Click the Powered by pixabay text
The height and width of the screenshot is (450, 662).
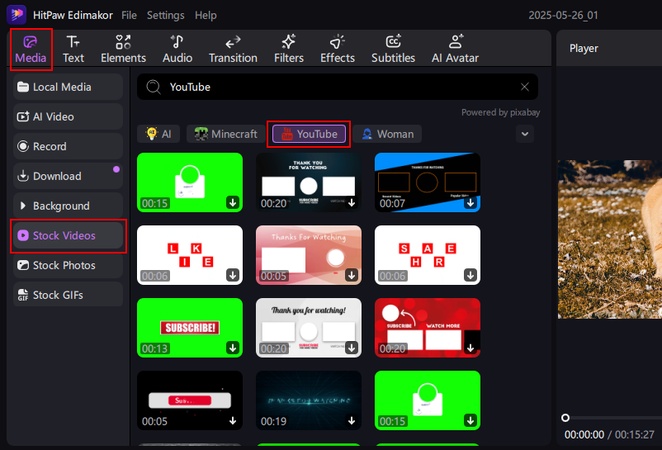click(x=500, y=113)
